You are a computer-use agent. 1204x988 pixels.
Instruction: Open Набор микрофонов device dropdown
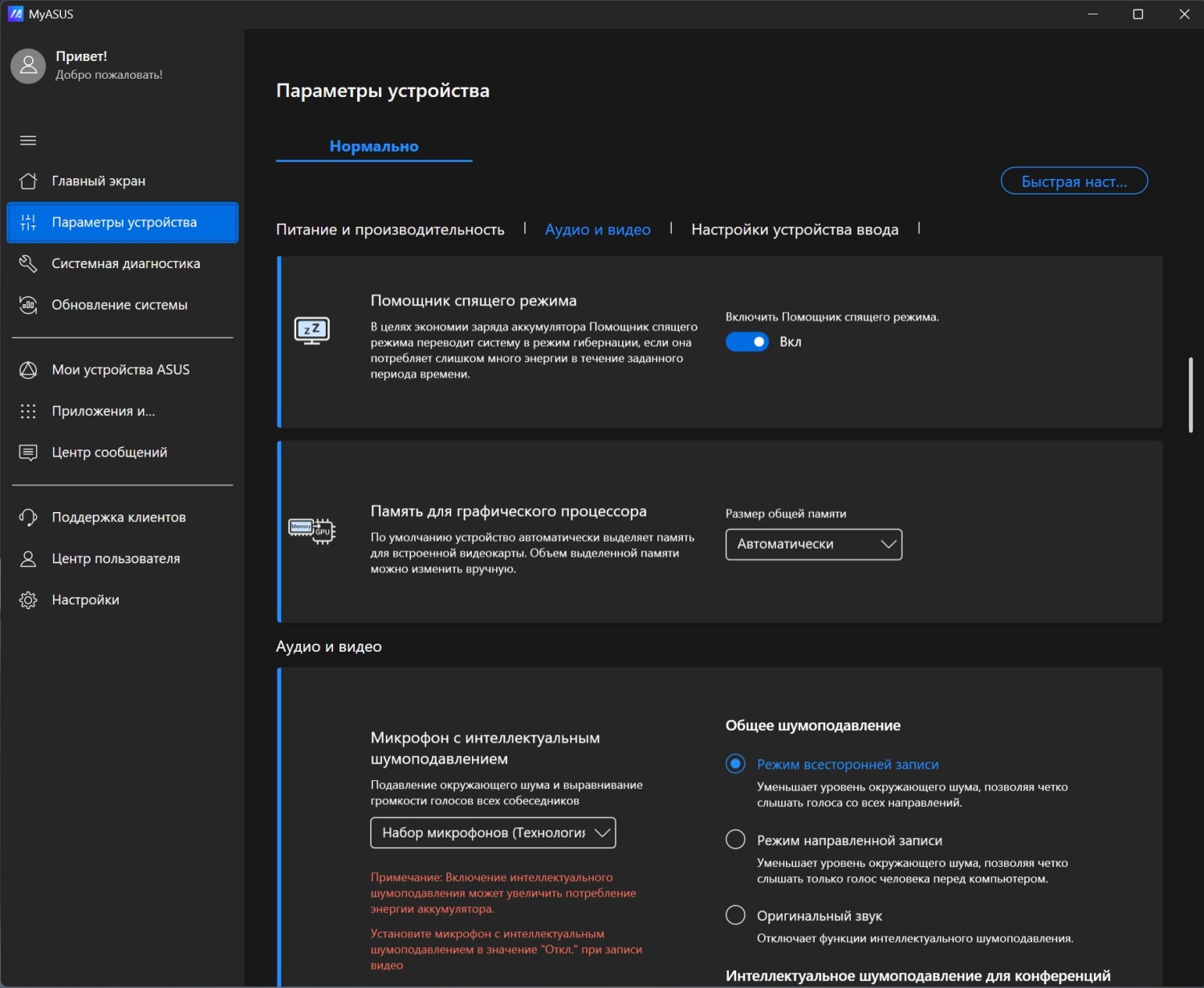(x=493, y=833)
